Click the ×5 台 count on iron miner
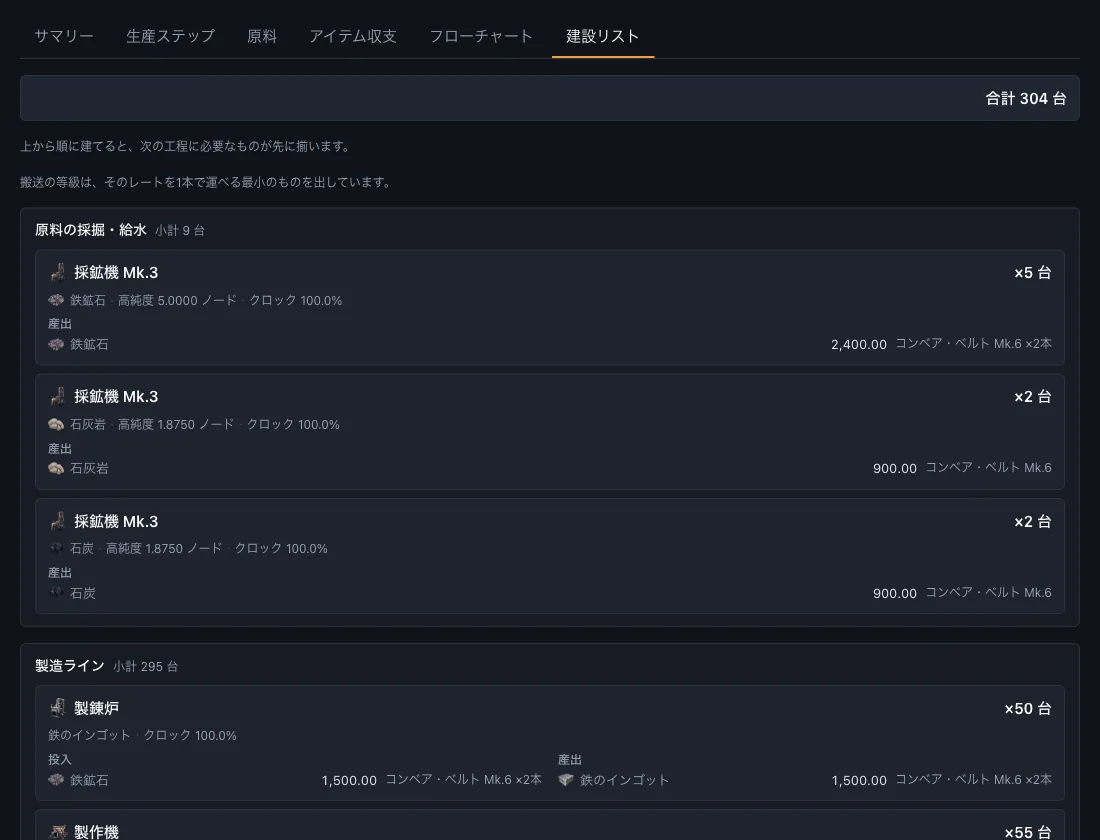 click(x=1033, y=272)
